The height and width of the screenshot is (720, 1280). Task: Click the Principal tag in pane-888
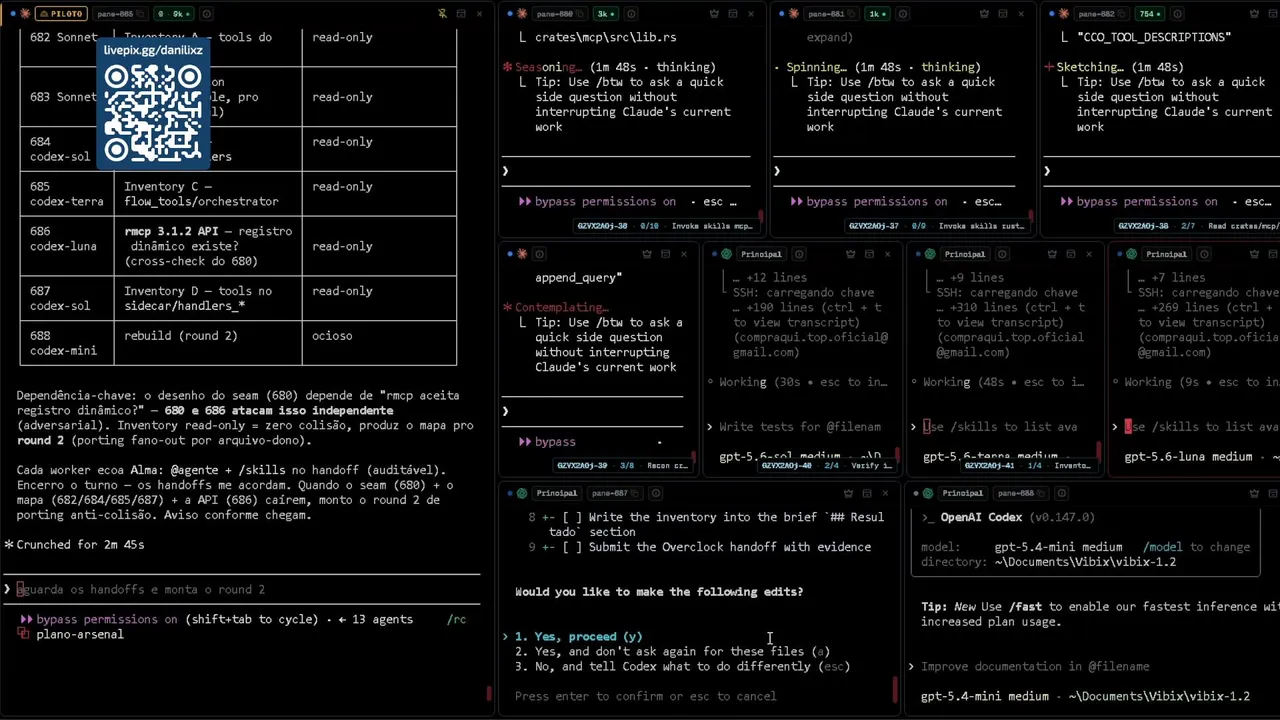coord(962,493)
